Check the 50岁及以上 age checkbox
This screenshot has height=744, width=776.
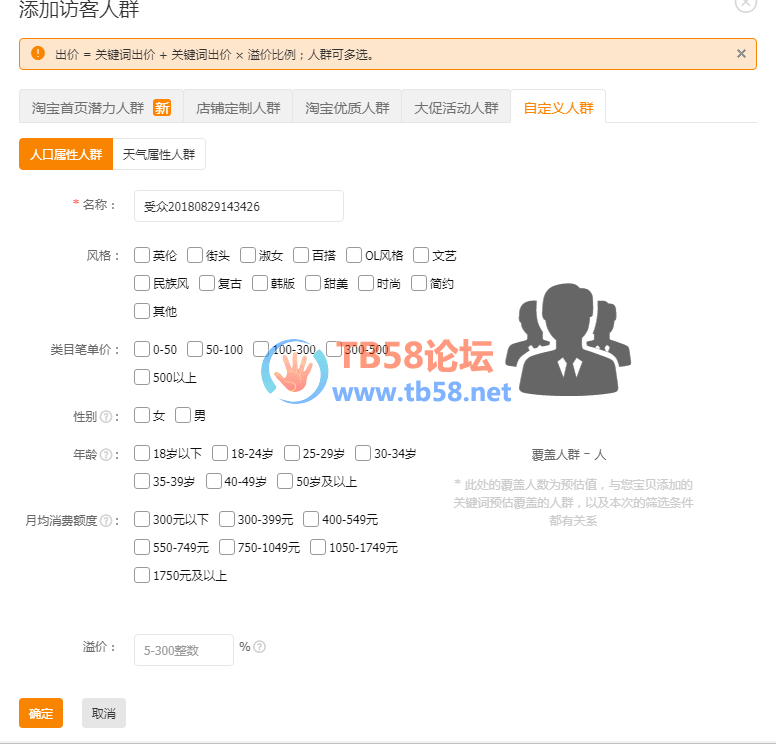[285, 481]
